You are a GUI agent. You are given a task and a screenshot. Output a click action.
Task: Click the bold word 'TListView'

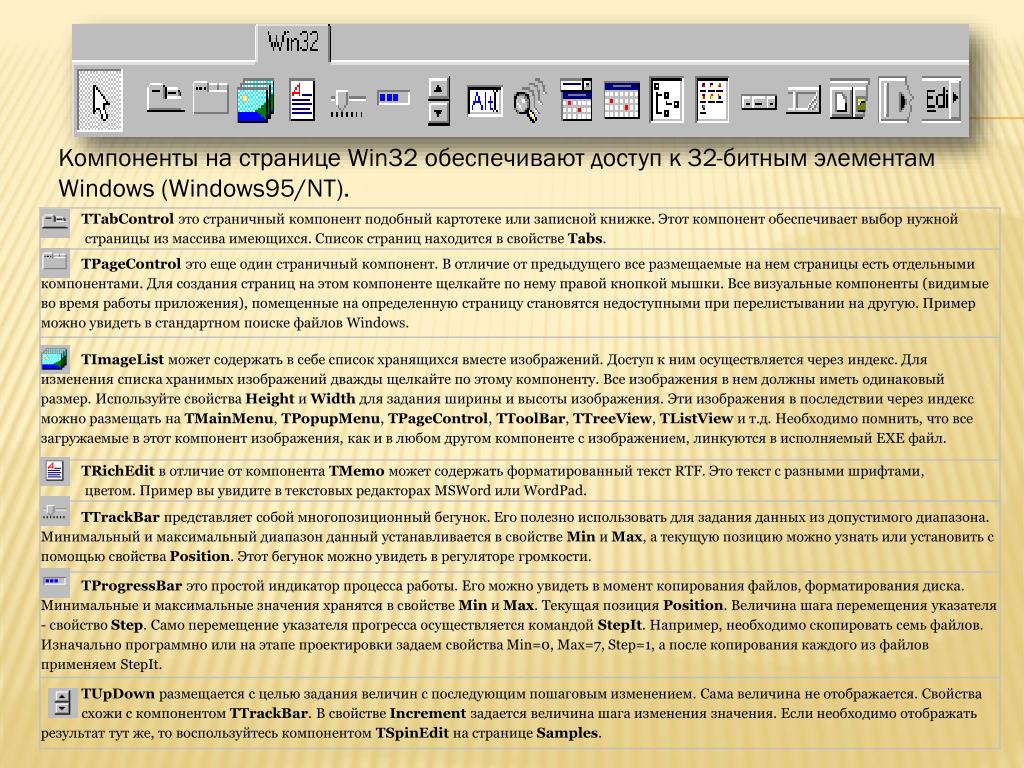[696, 418]
